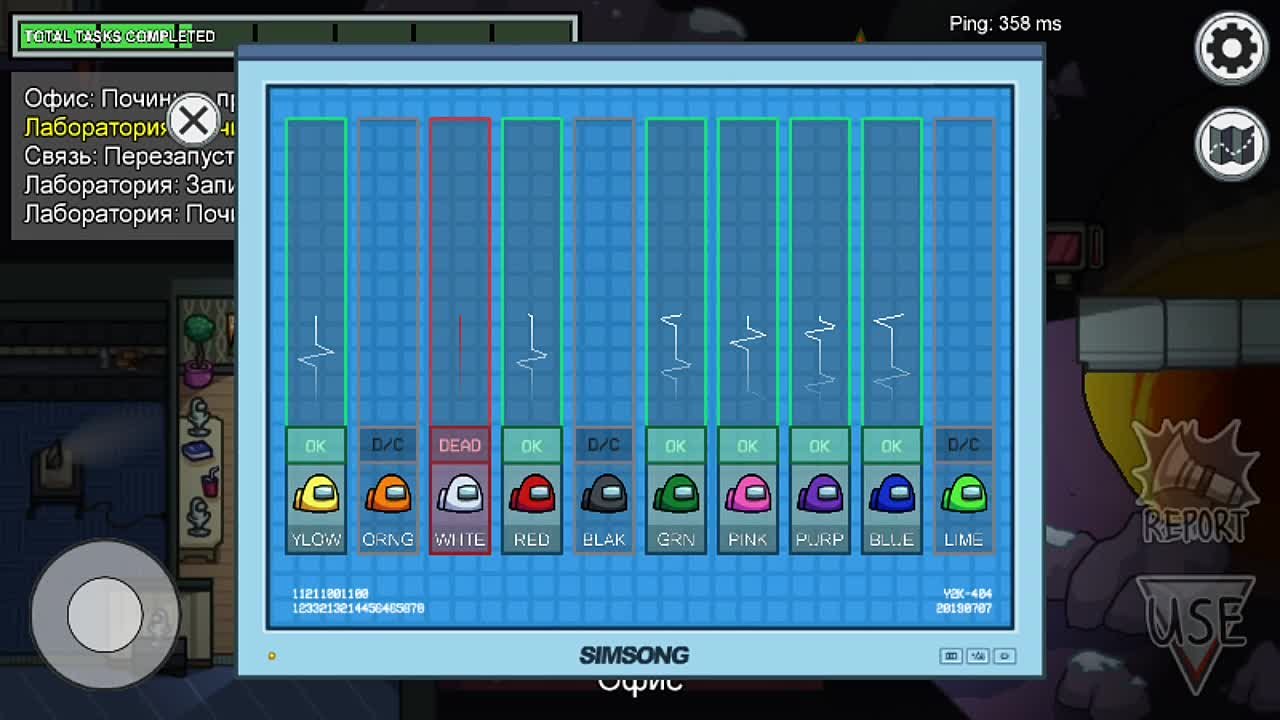This screenshot has width=1280, height=720.
Task: Click the heartbeat graph in the purple column
Action: (x=820, y=357)
